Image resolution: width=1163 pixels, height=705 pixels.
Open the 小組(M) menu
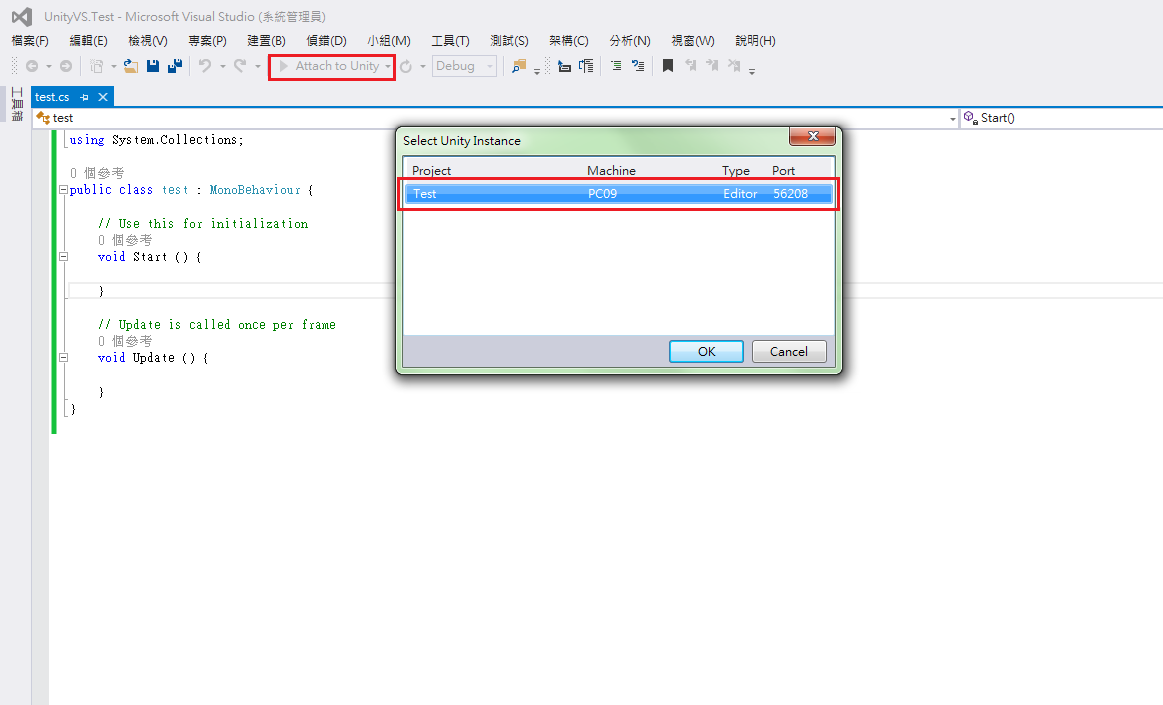coord(389,41)
